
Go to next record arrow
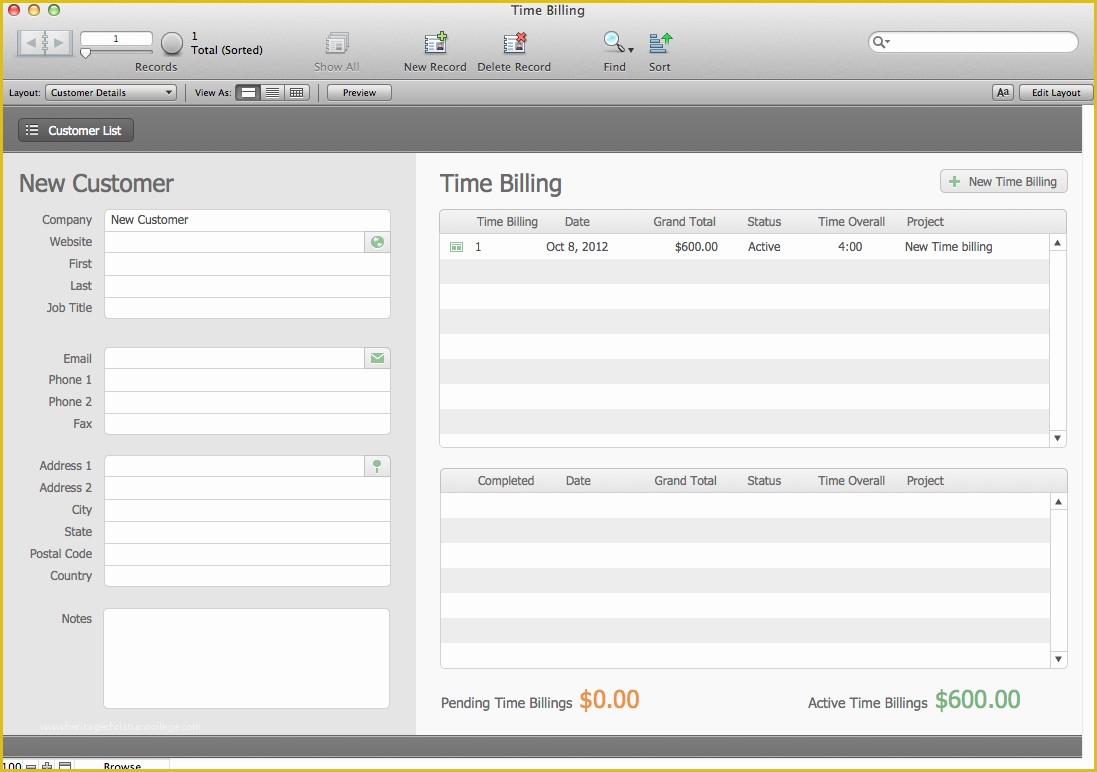59,43
